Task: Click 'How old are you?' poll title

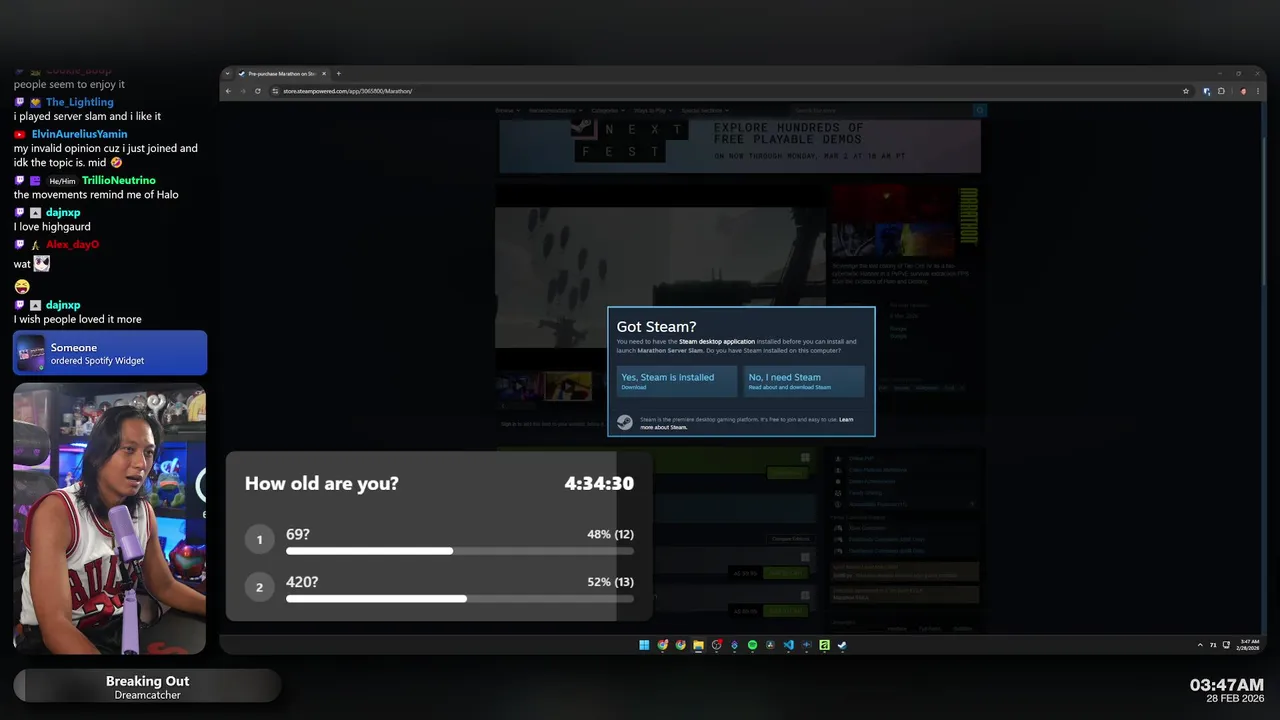Action: point(322,483)
